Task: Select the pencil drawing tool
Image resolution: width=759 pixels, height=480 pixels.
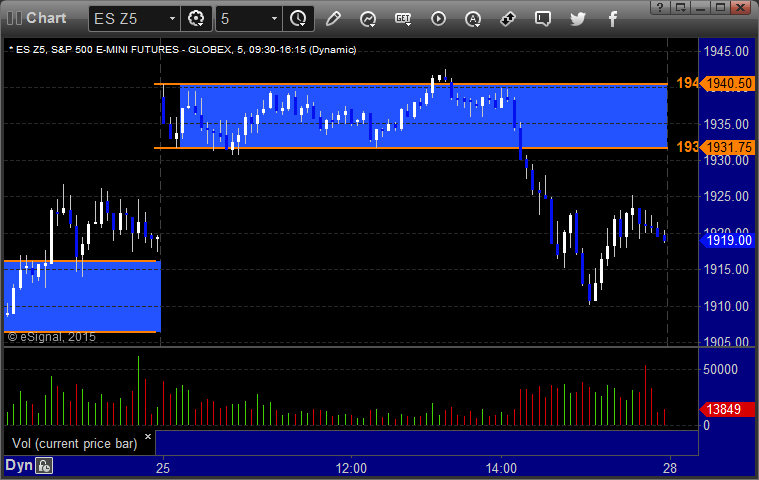Action: click(333, 19)
